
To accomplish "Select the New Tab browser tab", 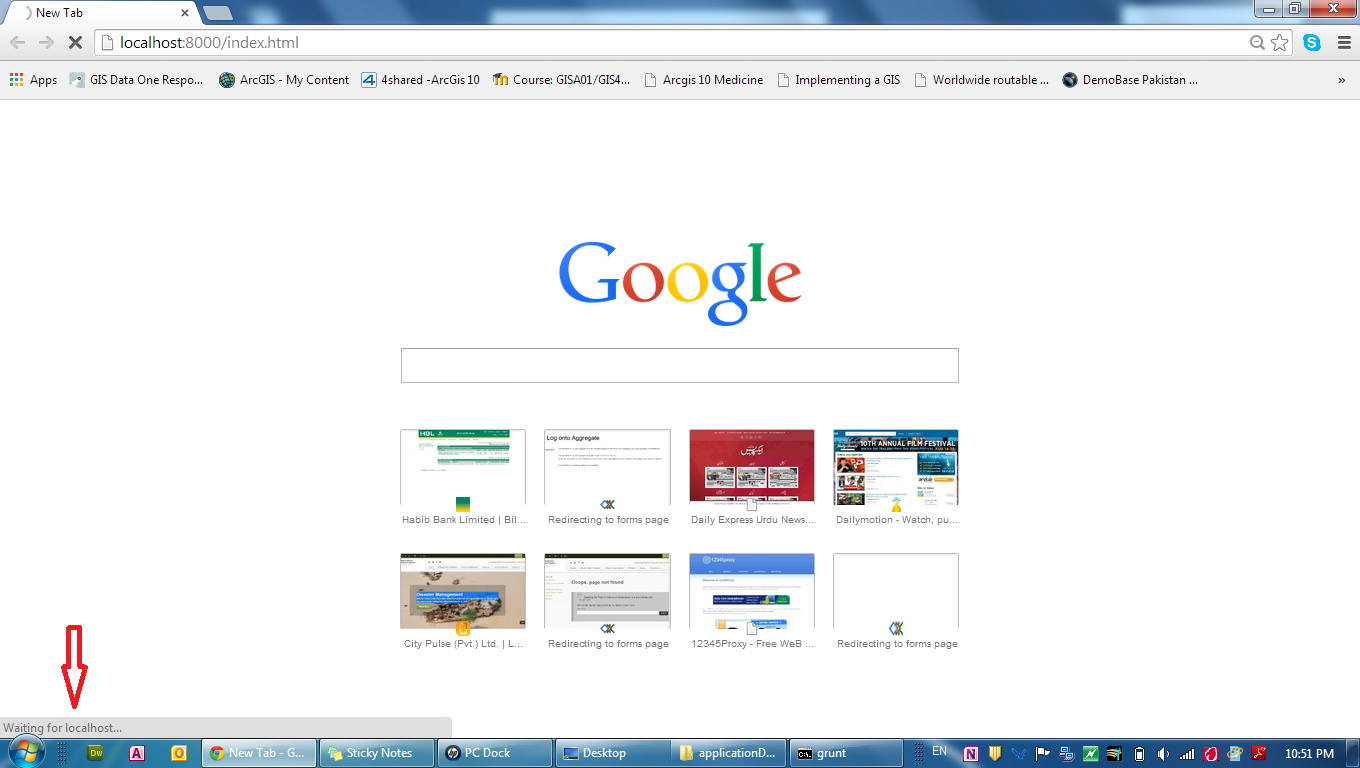I will (x=100, y=13).
